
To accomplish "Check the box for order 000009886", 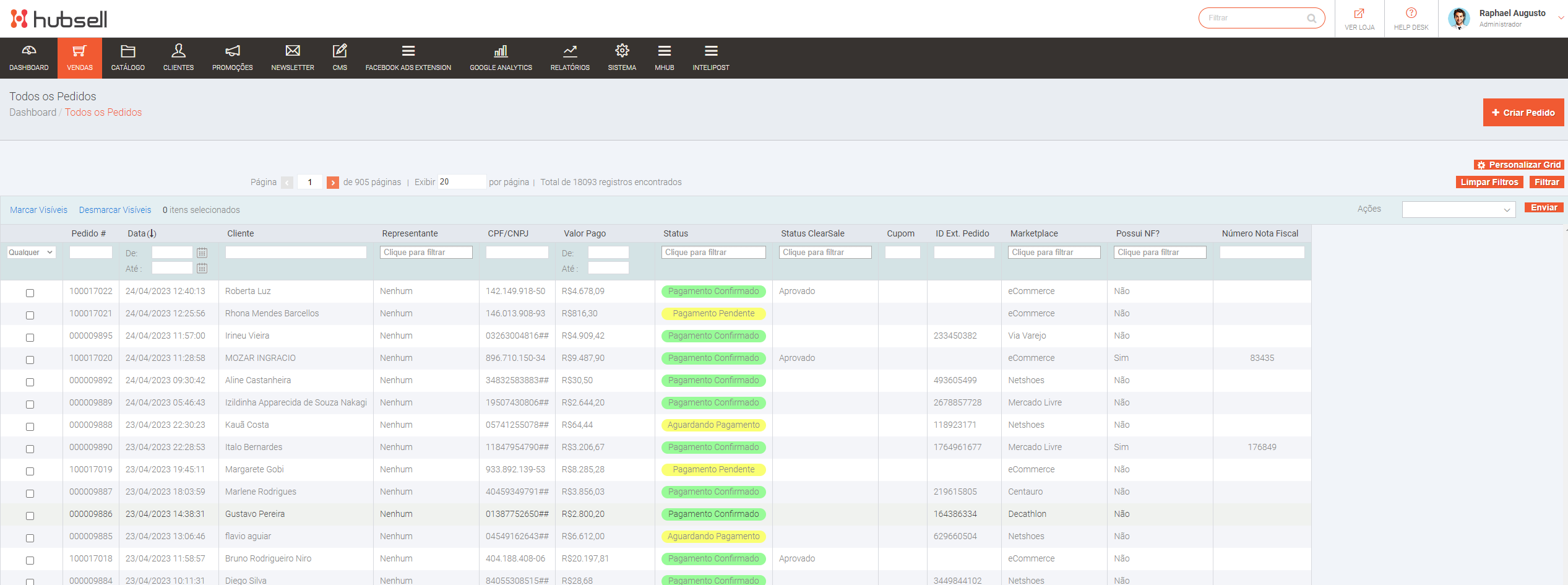I will 30,516.
